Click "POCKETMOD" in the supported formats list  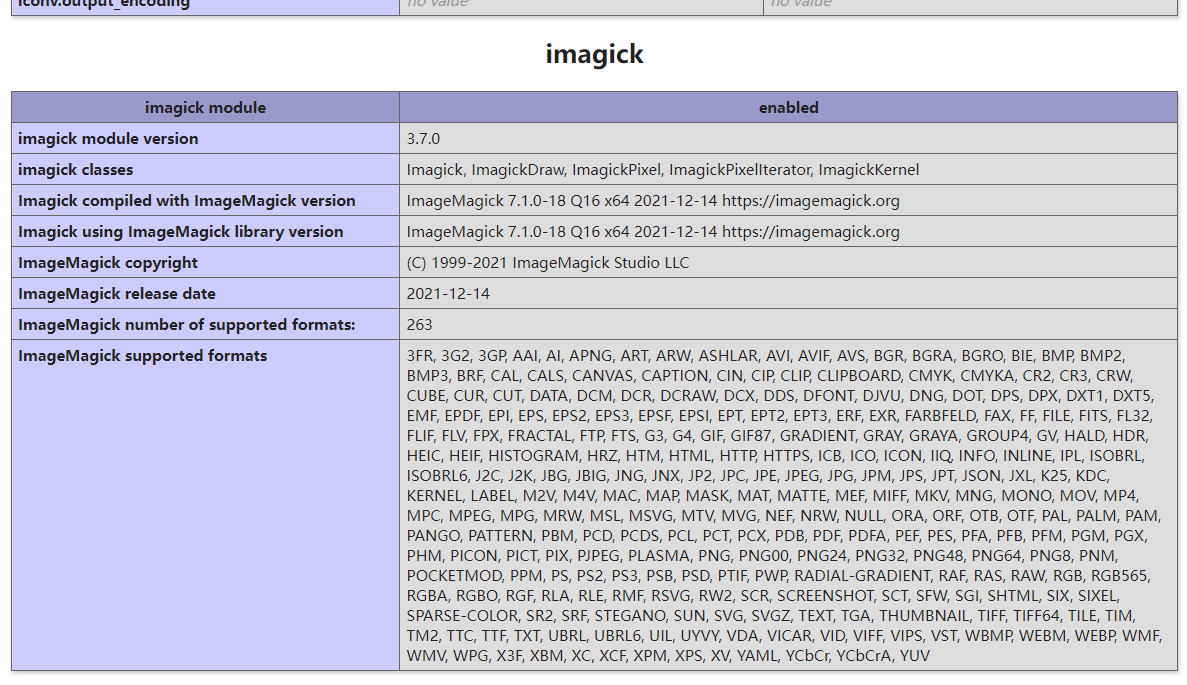pos(453,576)
